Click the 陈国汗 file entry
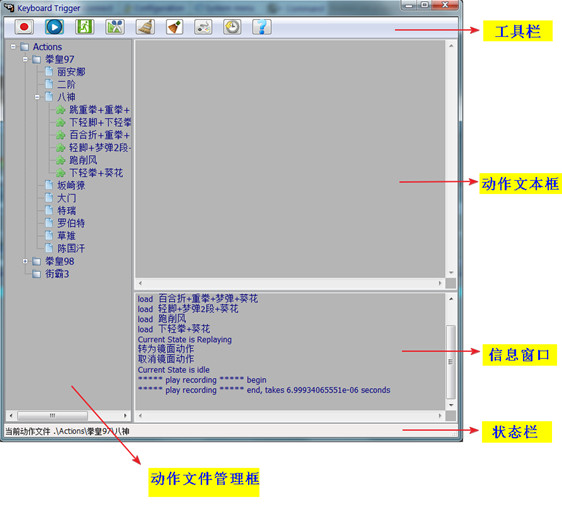This screenshot has height=513, width=562. point(71,248)
